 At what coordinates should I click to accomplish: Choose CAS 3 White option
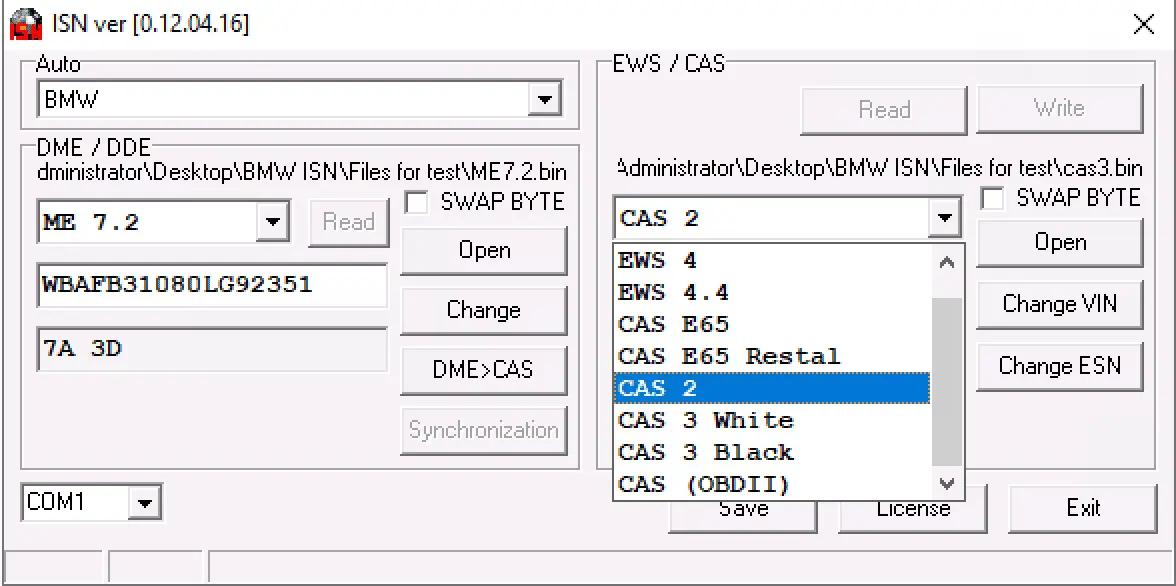coord(705,420)
